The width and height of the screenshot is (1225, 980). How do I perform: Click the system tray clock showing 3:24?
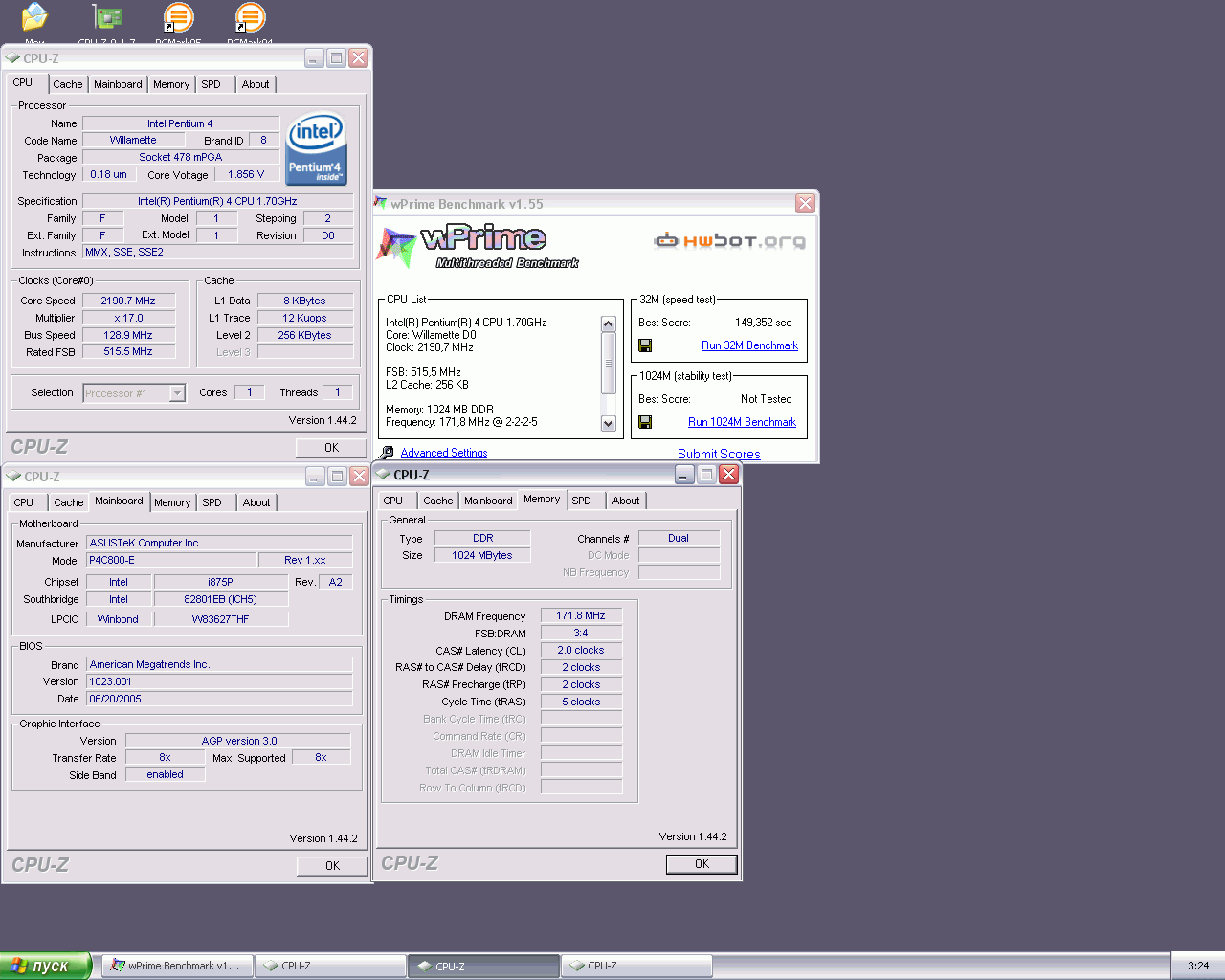point(1198,966)
